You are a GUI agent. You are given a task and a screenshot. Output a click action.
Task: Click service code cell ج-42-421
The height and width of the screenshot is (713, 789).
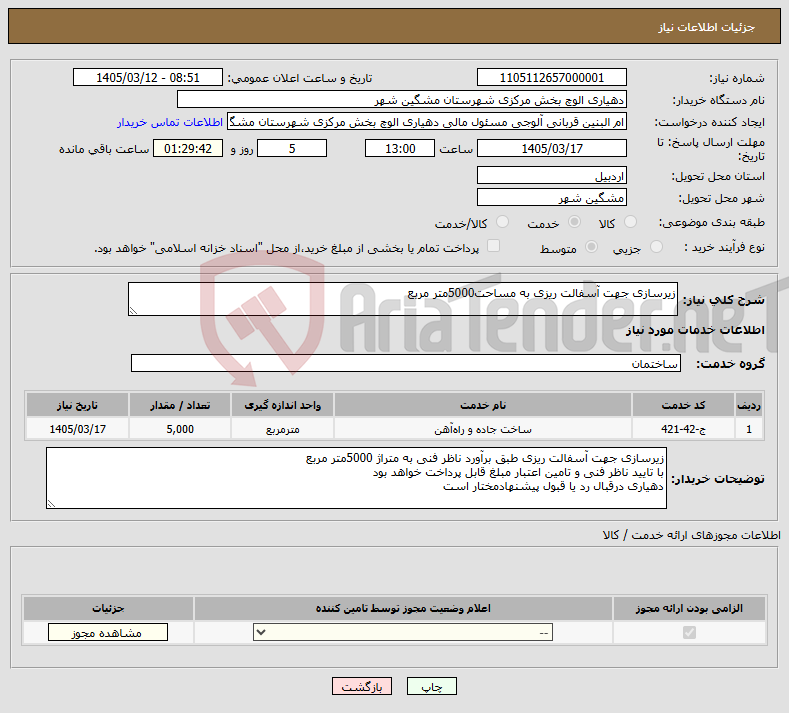click(683, 429)
